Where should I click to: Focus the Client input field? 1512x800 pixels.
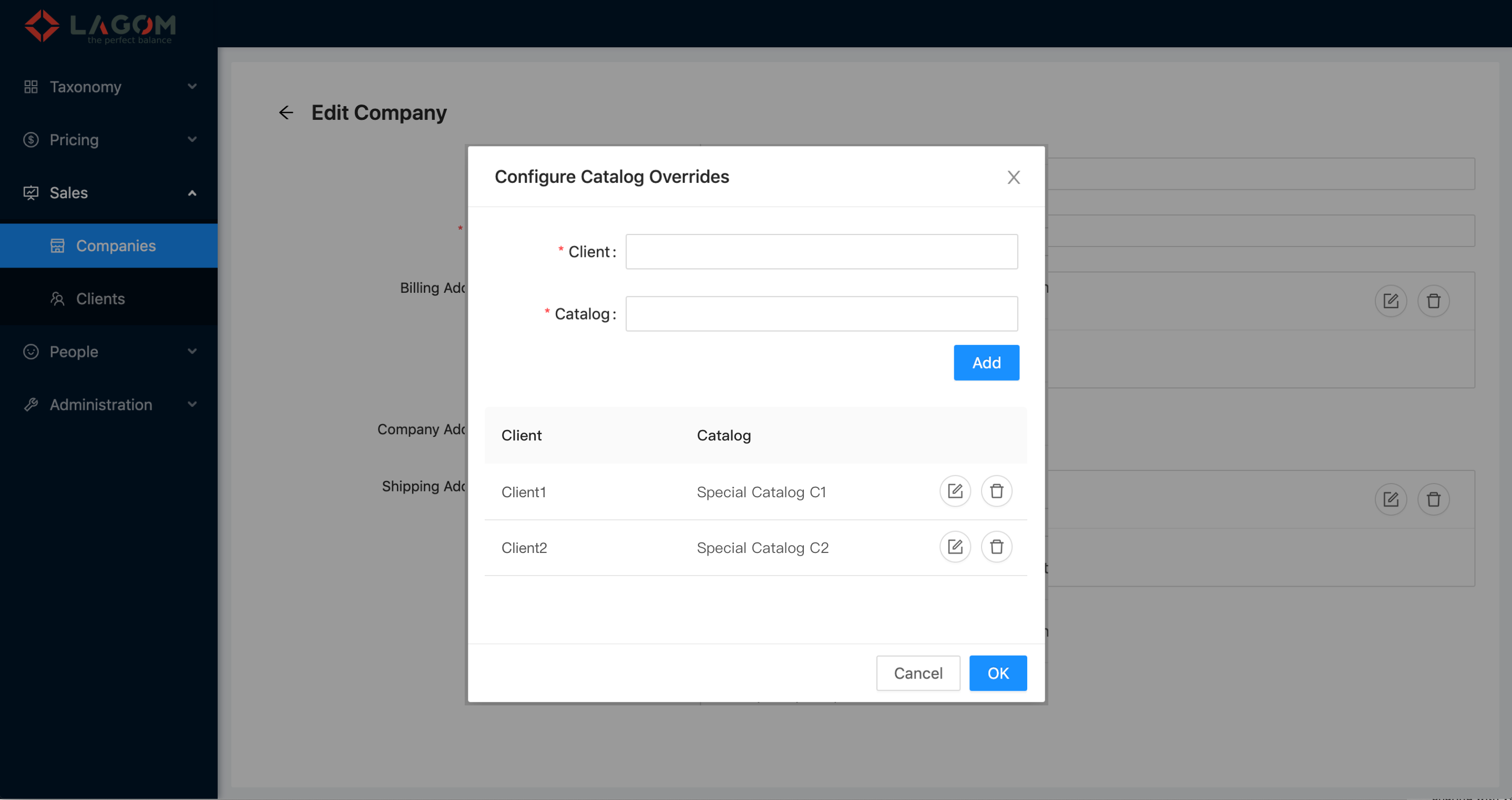point(821,252)
